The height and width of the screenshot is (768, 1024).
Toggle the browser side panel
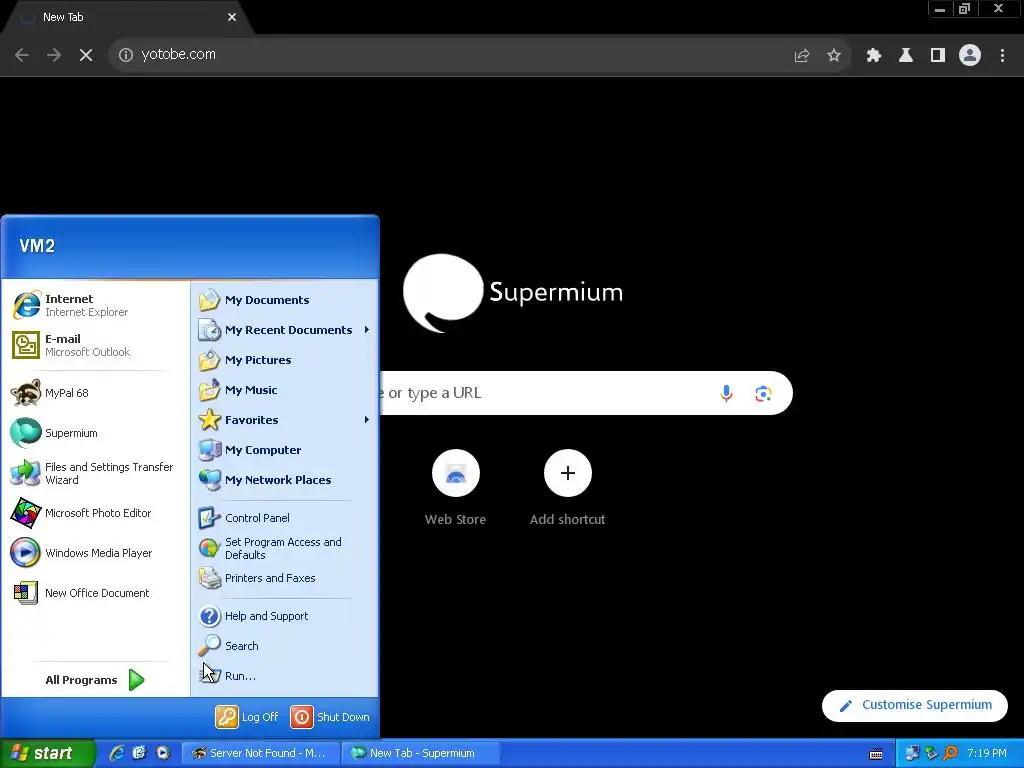[938, 56]
